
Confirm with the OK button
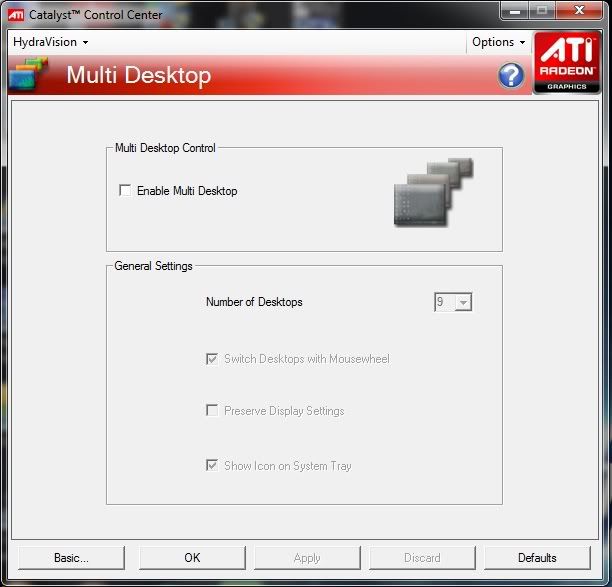[192, 558]
